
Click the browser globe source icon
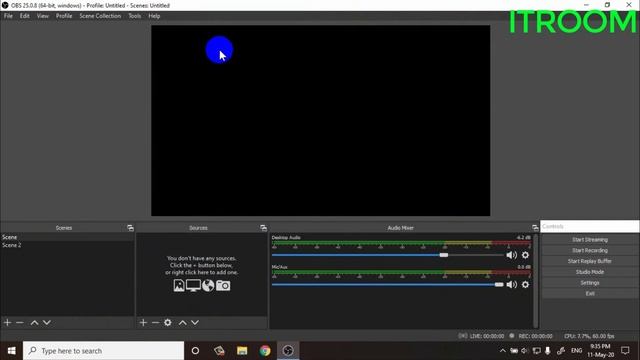pos(208,285)
